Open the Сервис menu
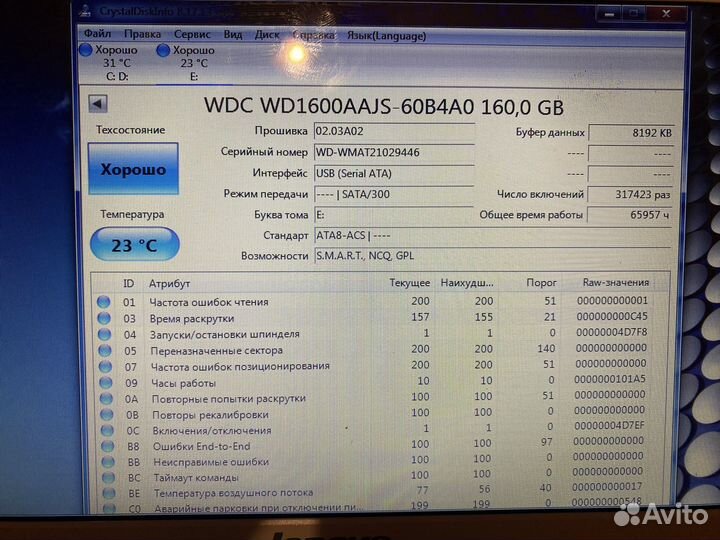The width and height of the screenshot is (720, 540). [192, 34]
